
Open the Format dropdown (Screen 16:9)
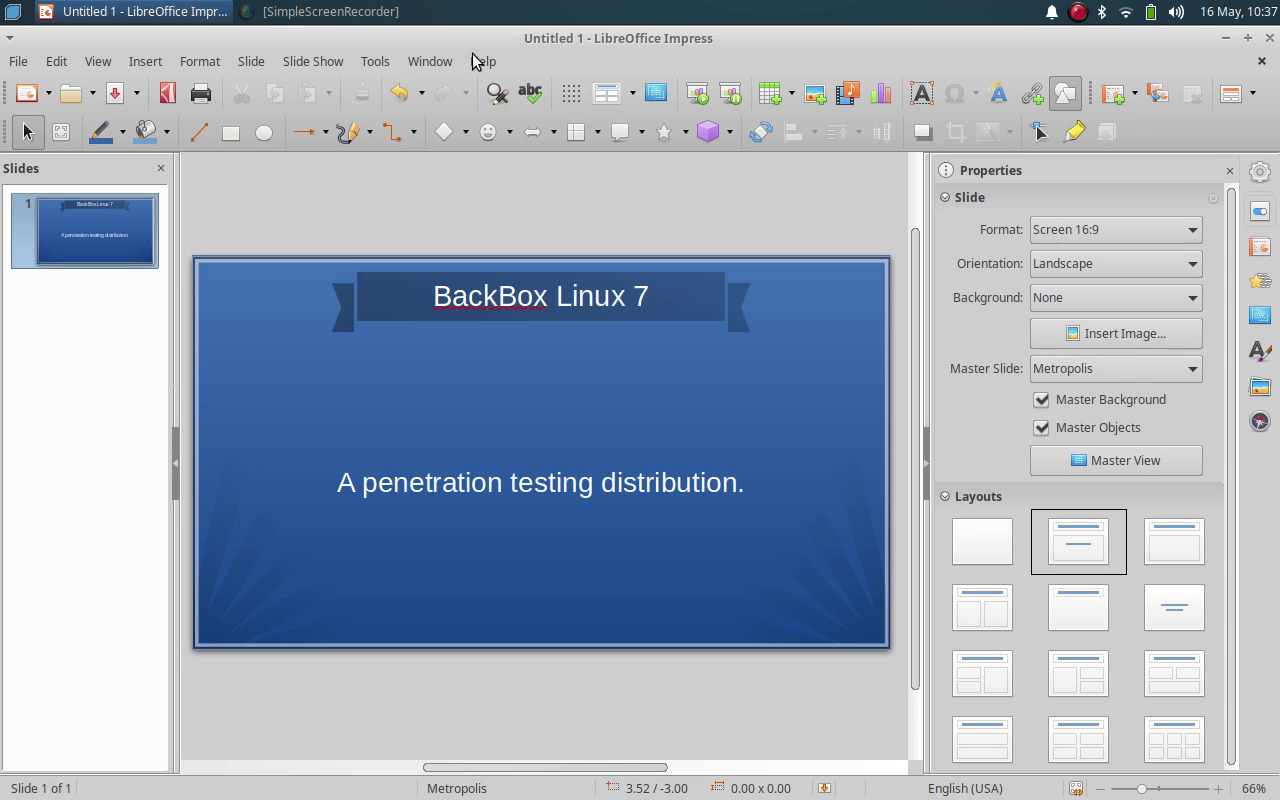1116,229
